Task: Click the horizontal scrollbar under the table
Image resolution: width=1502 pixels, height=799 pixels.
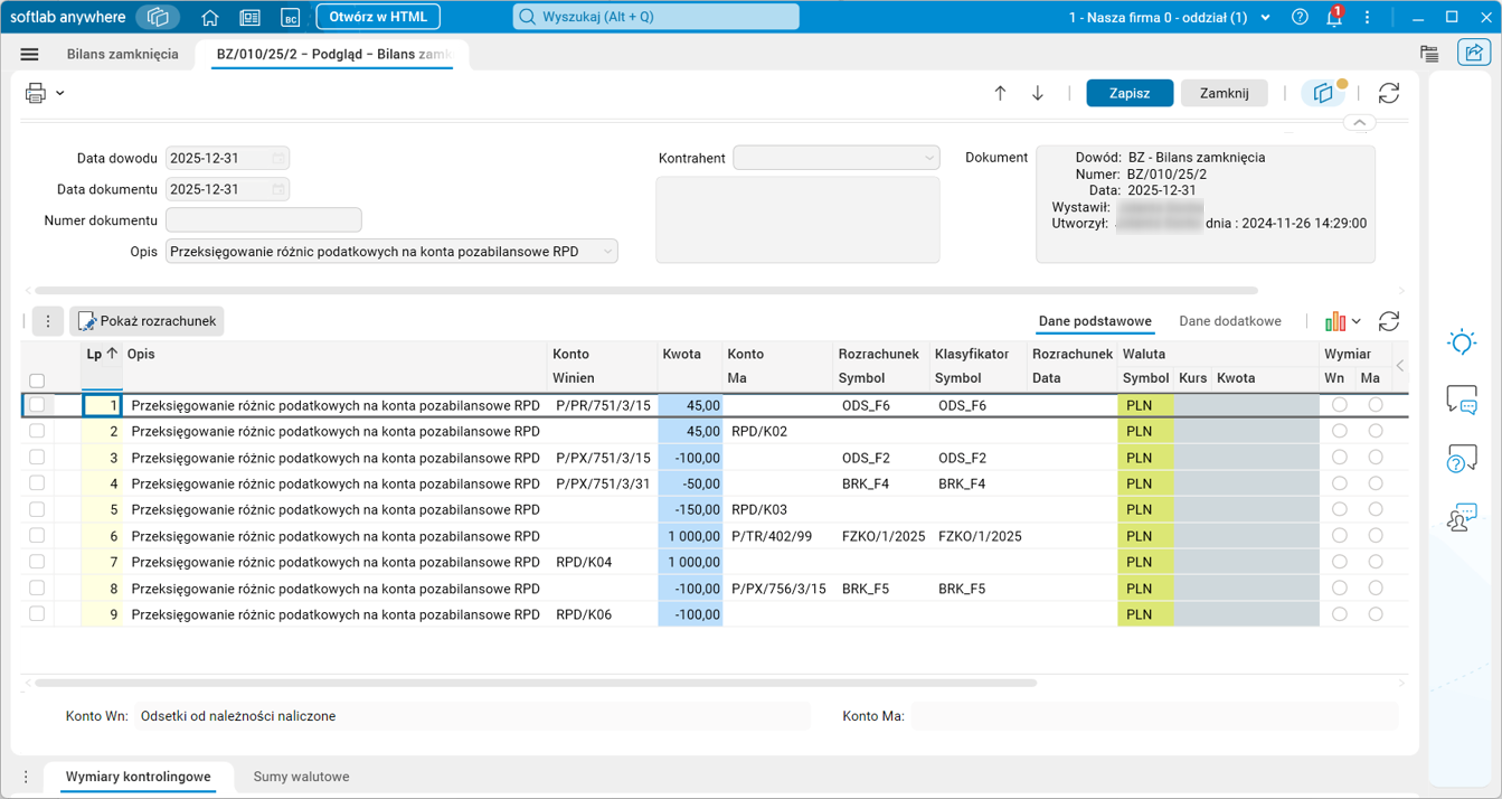Action: [x=535, y=683]
